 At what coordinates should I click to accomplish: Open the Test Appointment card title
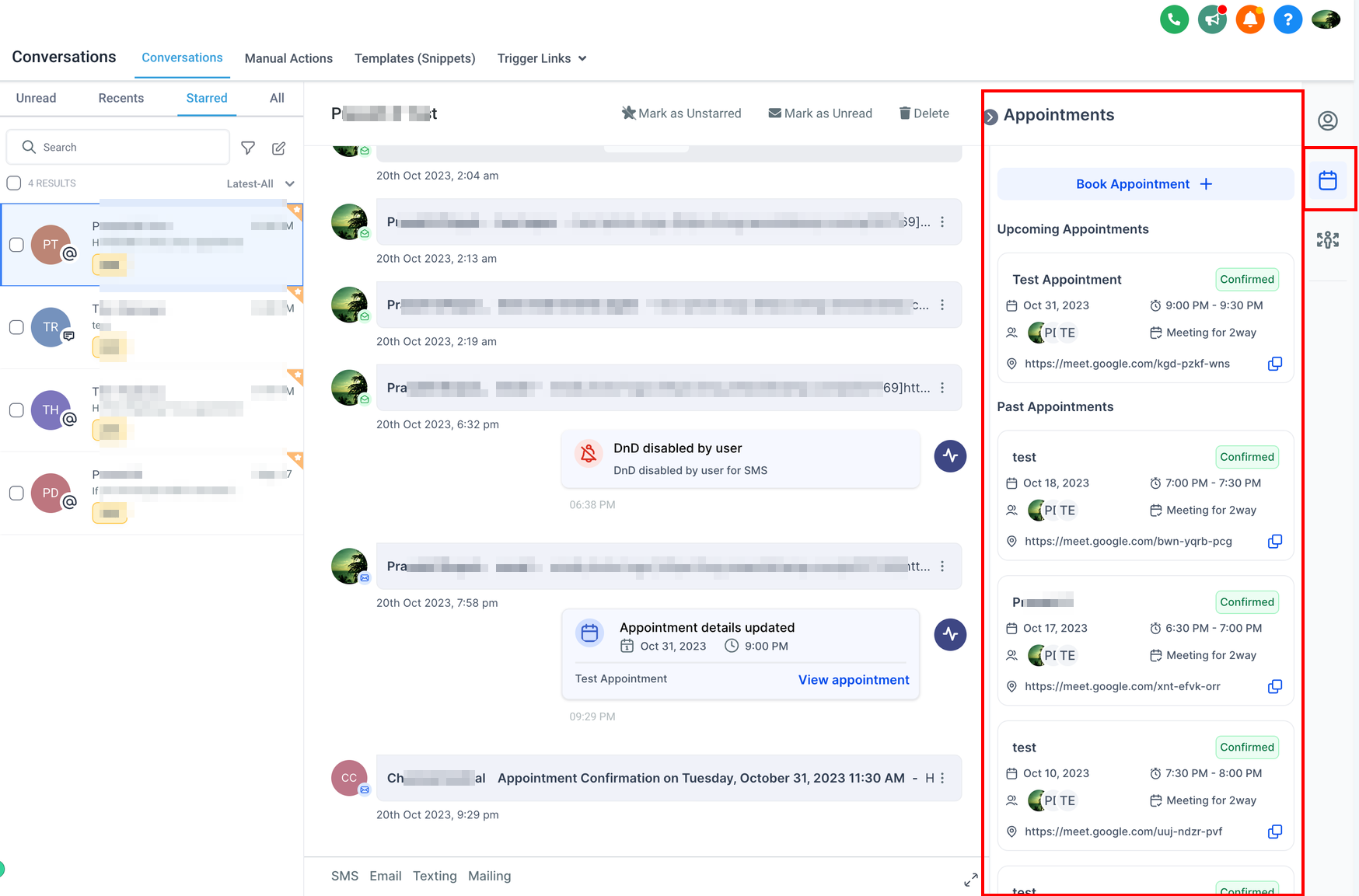pyautogui.click(x=1067, y=280)
